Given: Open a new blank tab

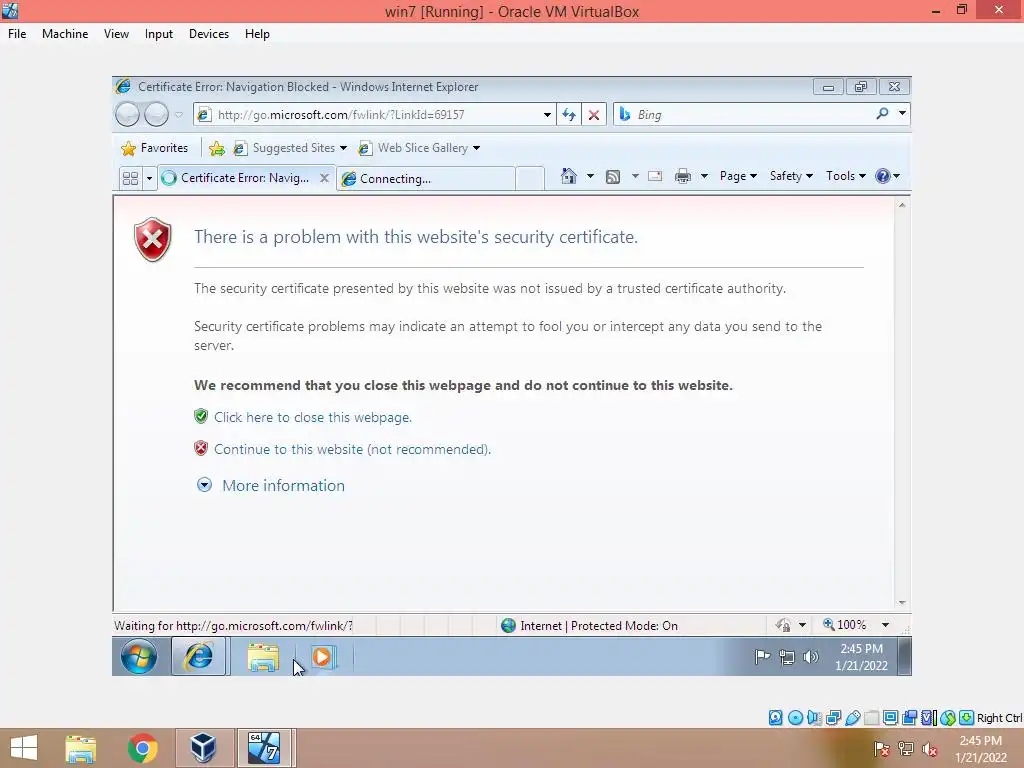Looking at the screenshot, I should 530,178.
